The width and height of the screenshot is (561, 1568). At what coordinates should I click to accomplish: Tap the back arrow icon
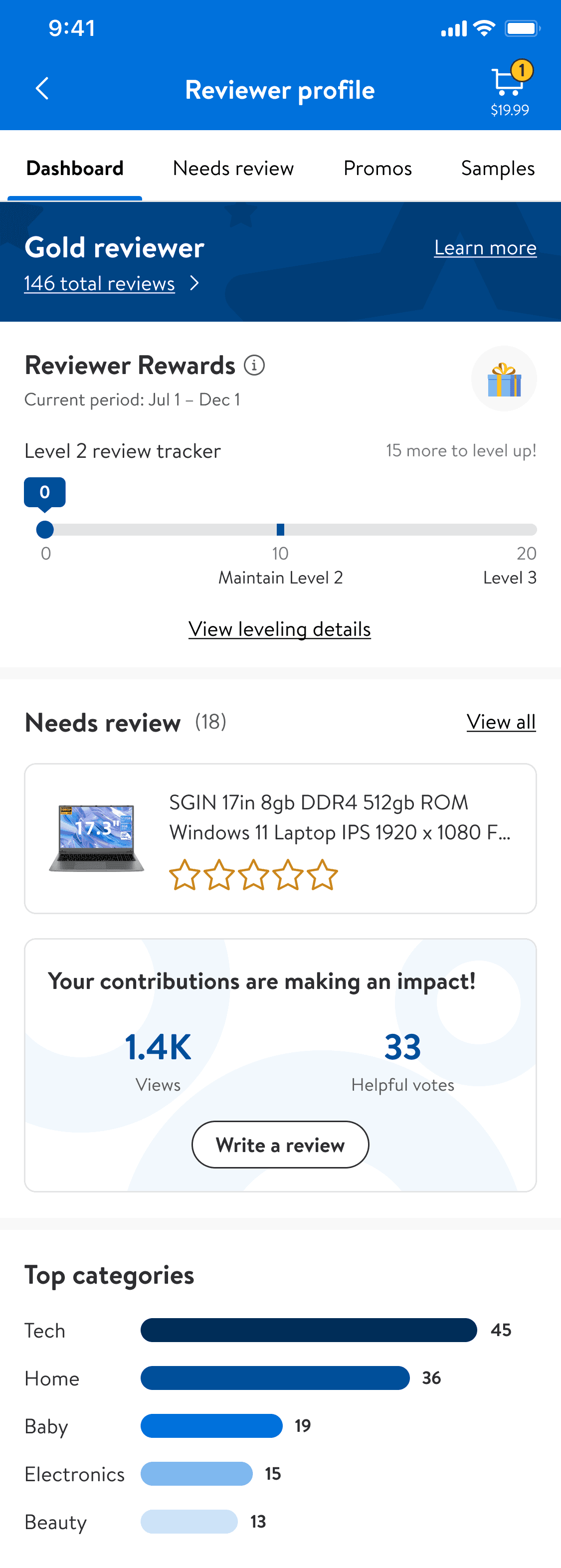pyautogui.click(x=42, y=89)
